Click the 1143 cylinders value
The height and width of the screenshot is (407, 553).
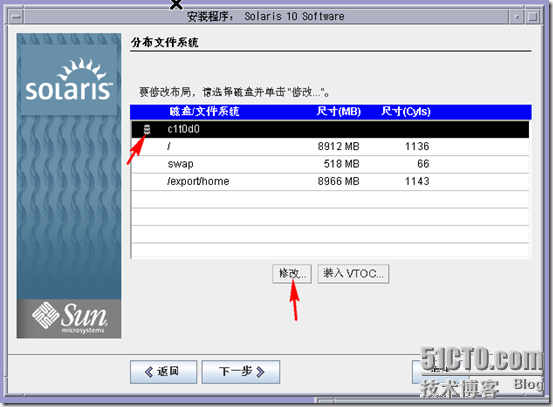click(417, 181)
